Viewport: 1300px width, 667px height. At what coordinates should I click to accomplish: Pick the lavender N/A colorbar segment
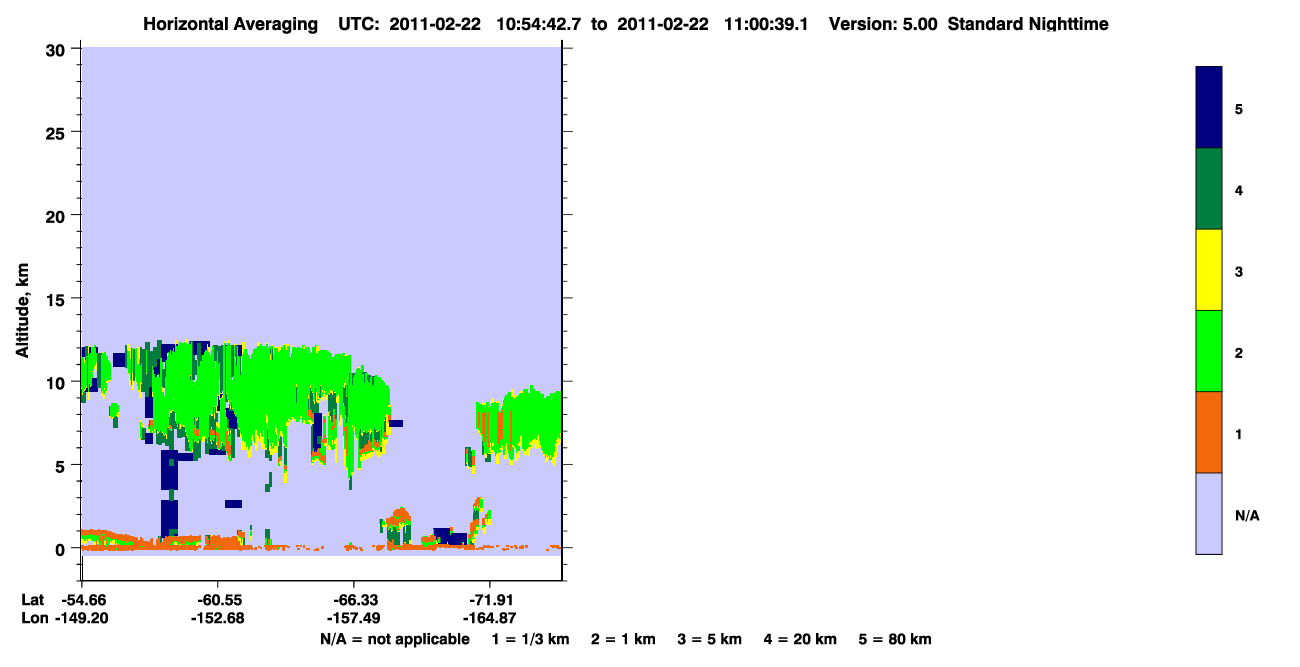1209,513
